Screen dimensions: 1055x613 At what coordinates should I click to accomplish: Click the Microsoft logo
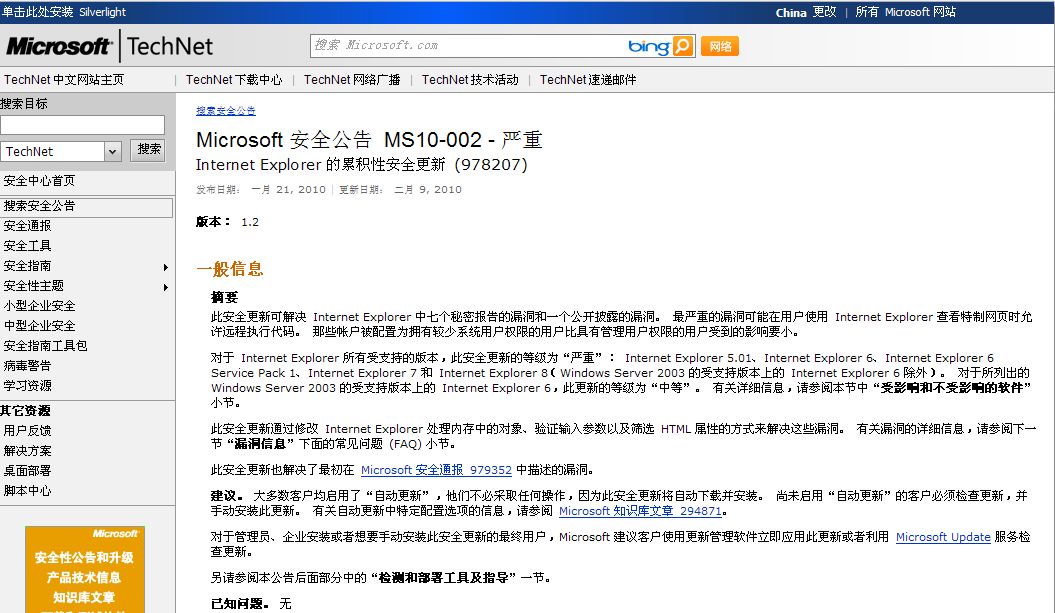tap(59, 46)
